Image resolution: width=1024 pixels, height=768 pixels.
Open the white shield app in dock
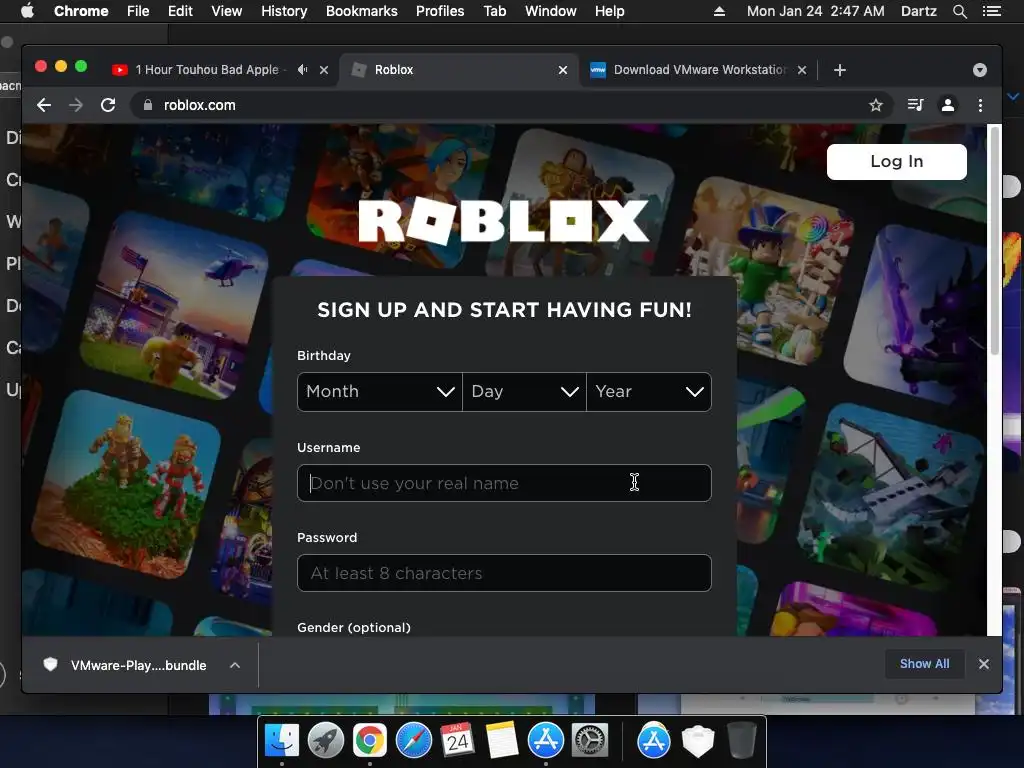point(697,741)
